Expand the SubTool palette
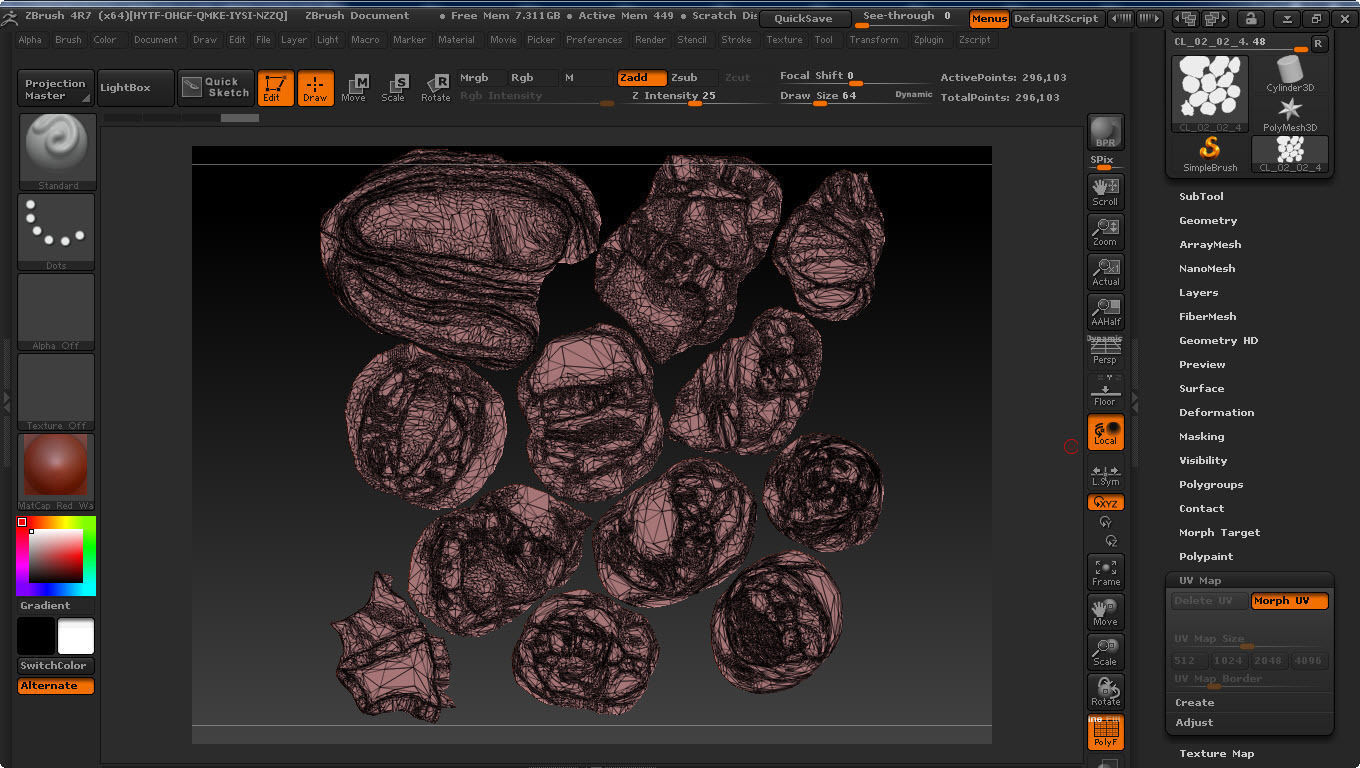The height and width of the screenshot is (768, 1360). click(1201, 197)
